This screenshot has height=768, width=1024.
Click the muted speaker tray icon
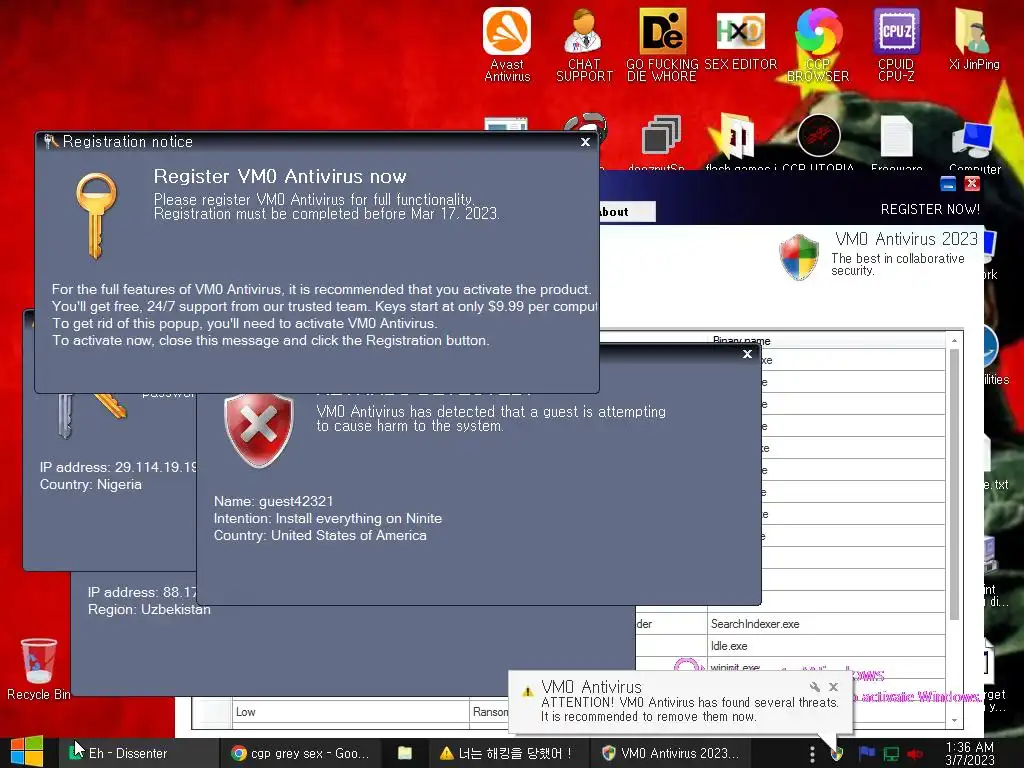915,754
